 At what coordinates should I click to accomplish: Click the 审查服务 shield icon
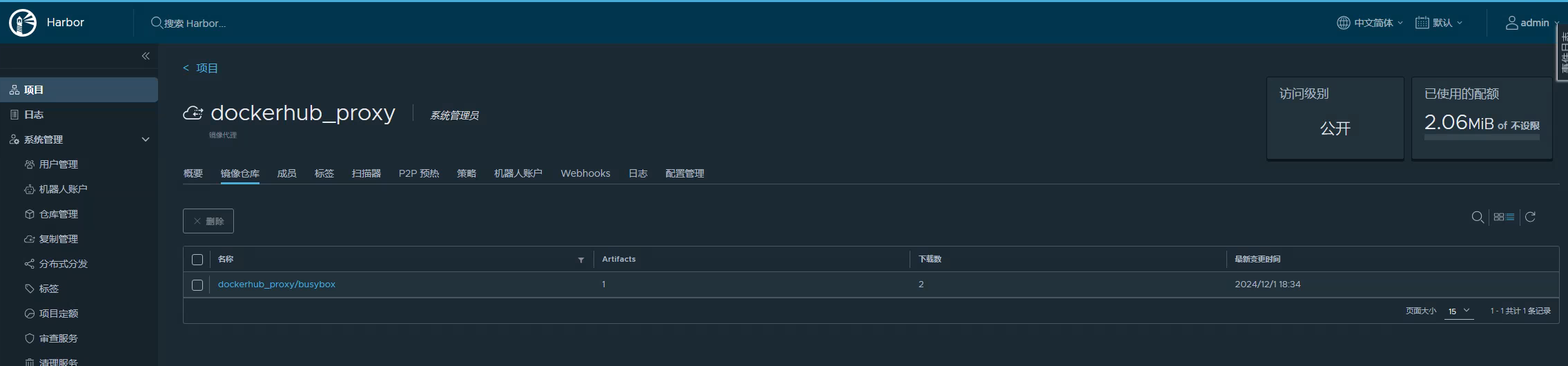(x=30, y=338)
